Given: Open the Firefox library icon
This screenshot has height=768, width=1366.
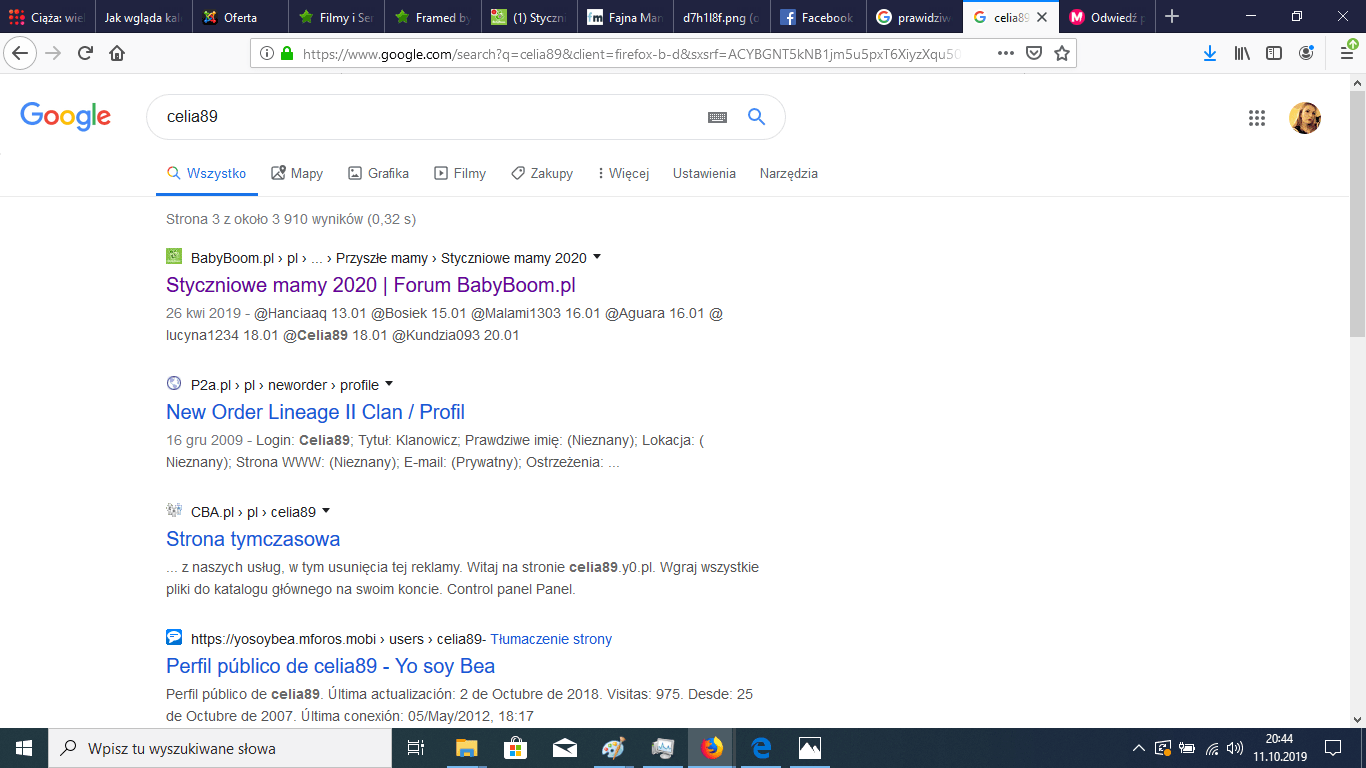Looking at the screenshot, I should click(x=1242, y=53).
